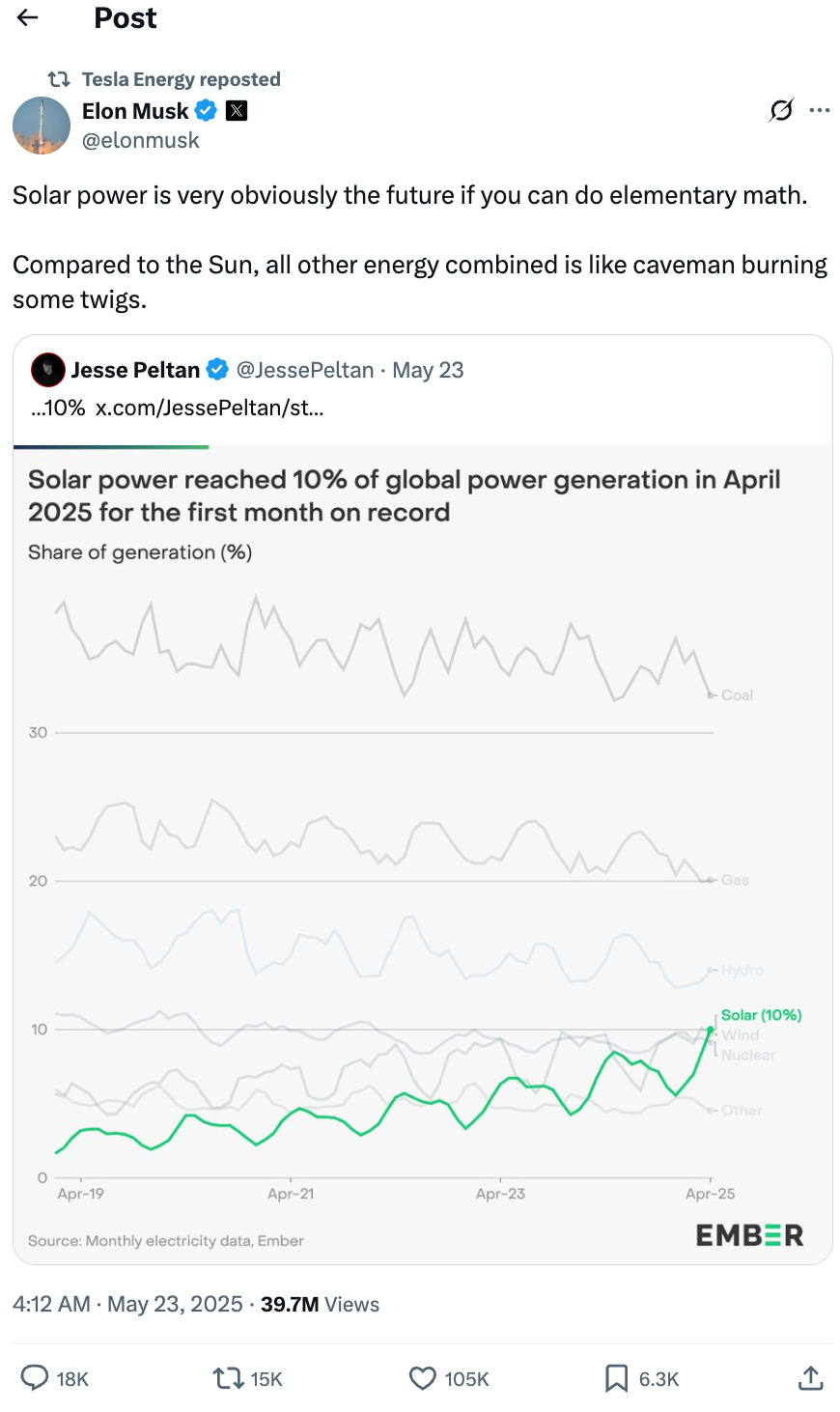840x1412 pixels.
Task: Open the Tesla Energy reposted link
Action: pos(181,79)
